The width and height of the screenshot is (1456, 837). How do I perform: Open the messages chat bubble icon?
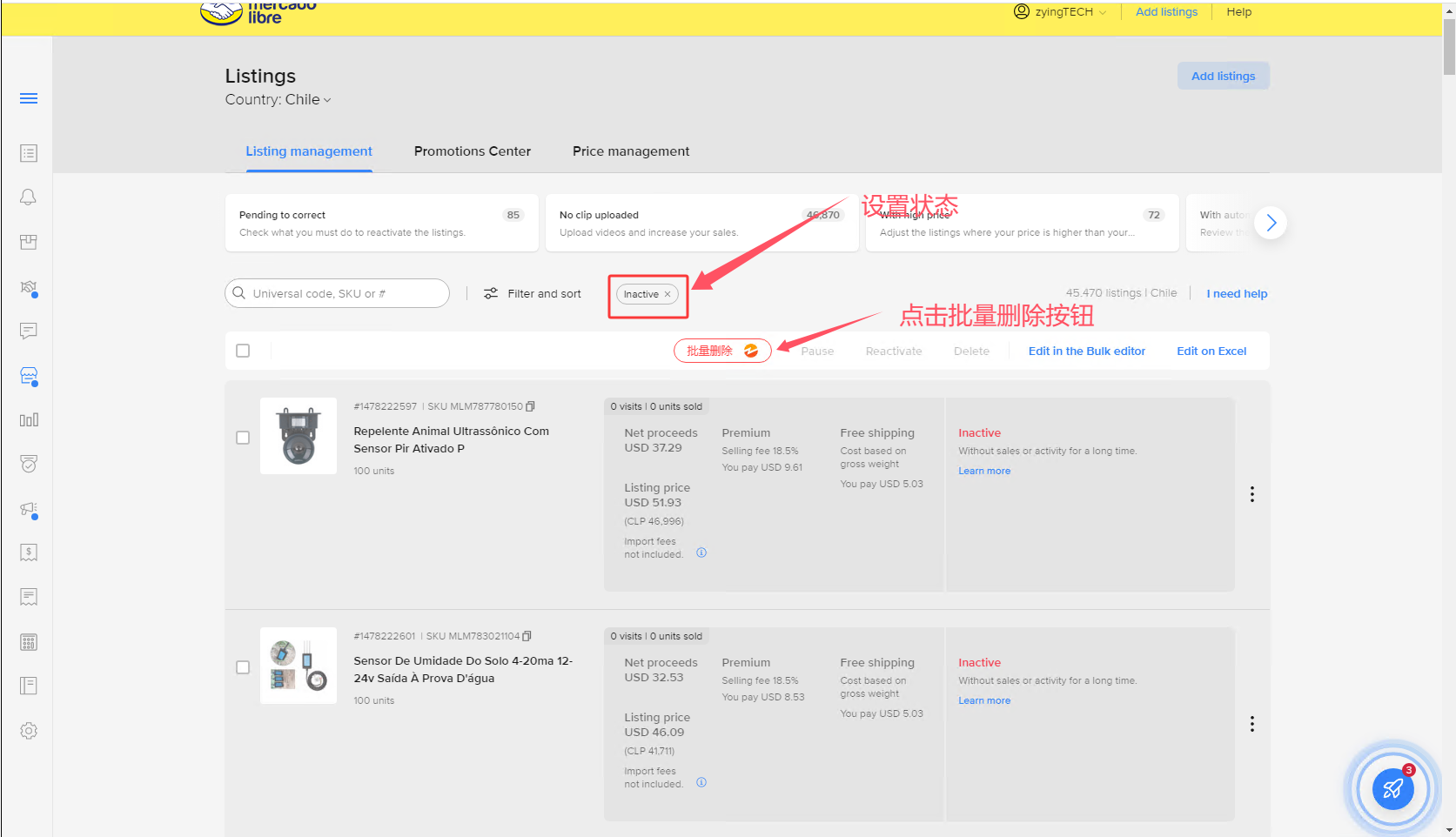pos(29,331)
